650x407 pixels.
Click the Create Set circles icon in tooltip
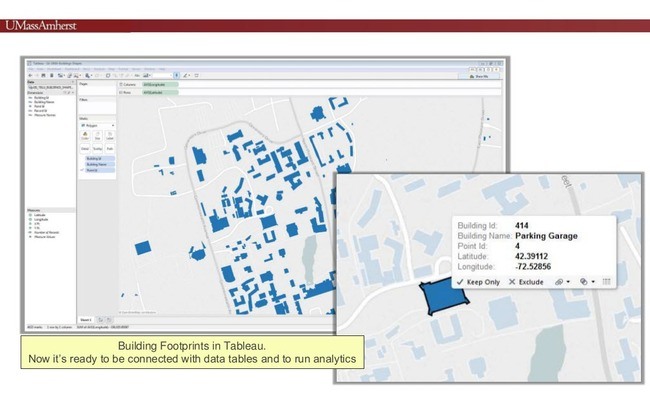point(584,282)
